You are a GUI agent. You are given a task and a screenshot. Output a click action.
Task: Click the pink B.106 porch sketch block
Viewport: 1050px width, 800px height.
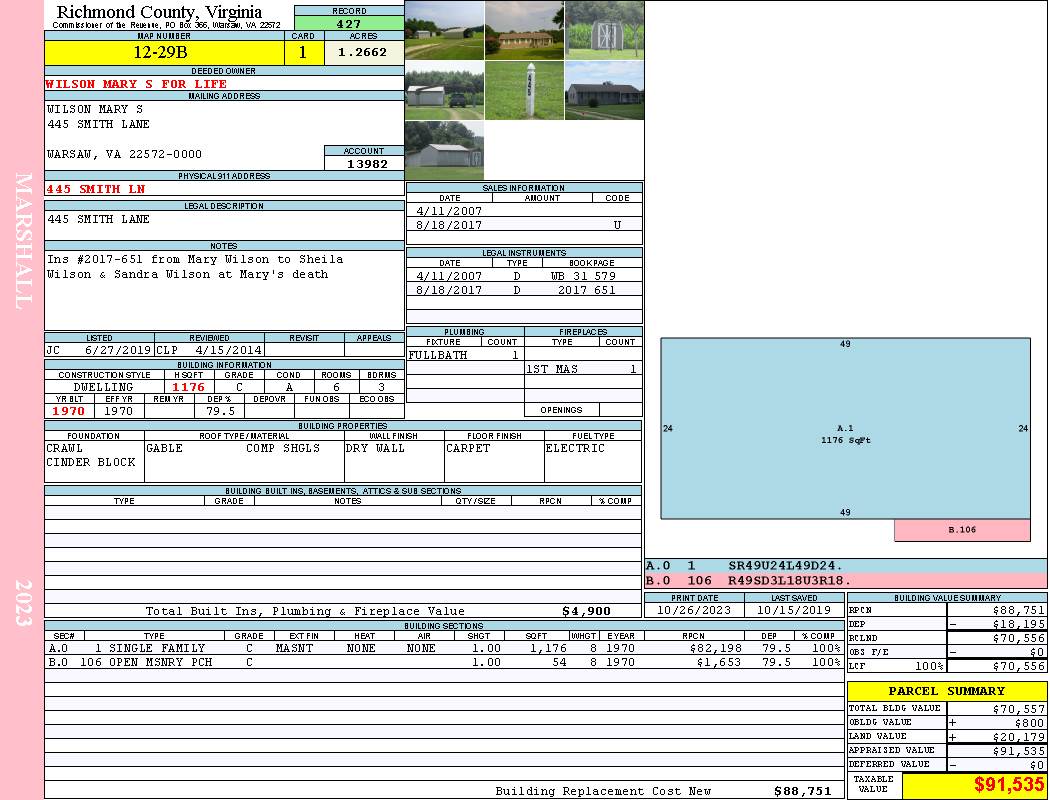click(x=961, y=530)
